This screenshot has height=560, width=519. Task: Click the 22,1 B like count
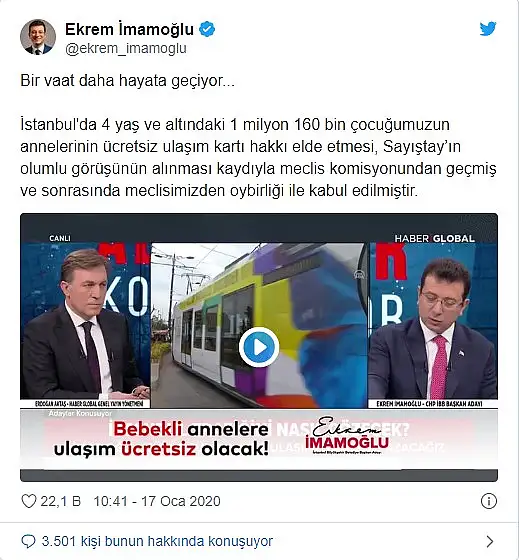(60, 501)
